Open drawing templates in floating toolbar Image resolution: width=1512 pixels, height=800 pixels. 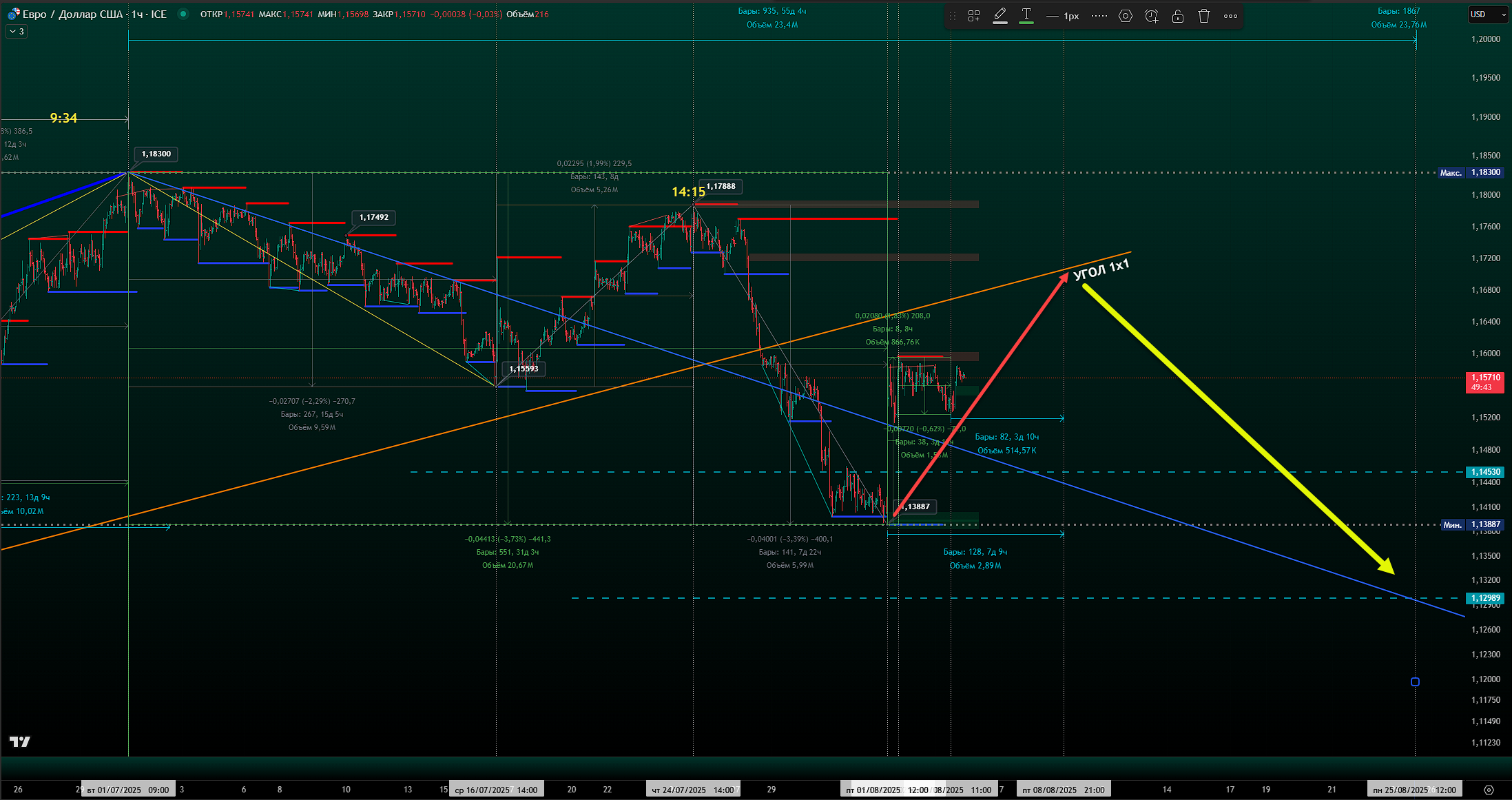point(974,16)
